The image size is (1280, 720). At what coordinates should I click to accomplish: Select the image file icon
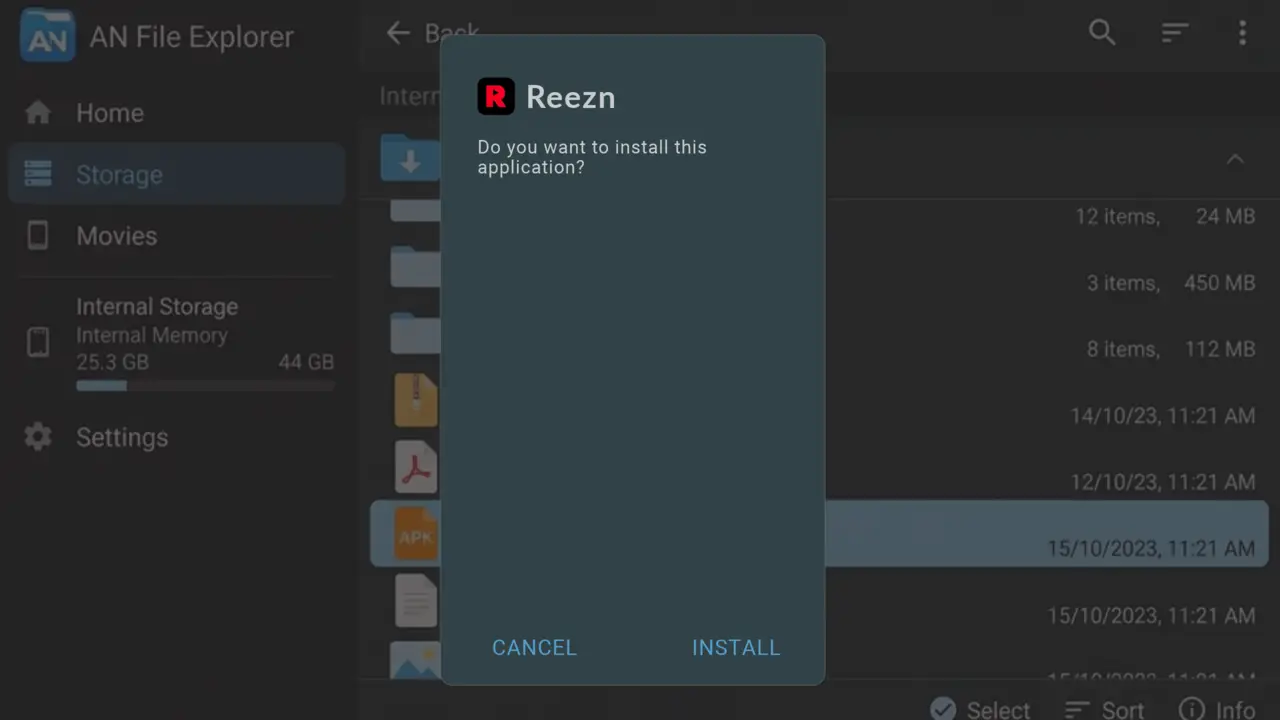pos(416,660)
